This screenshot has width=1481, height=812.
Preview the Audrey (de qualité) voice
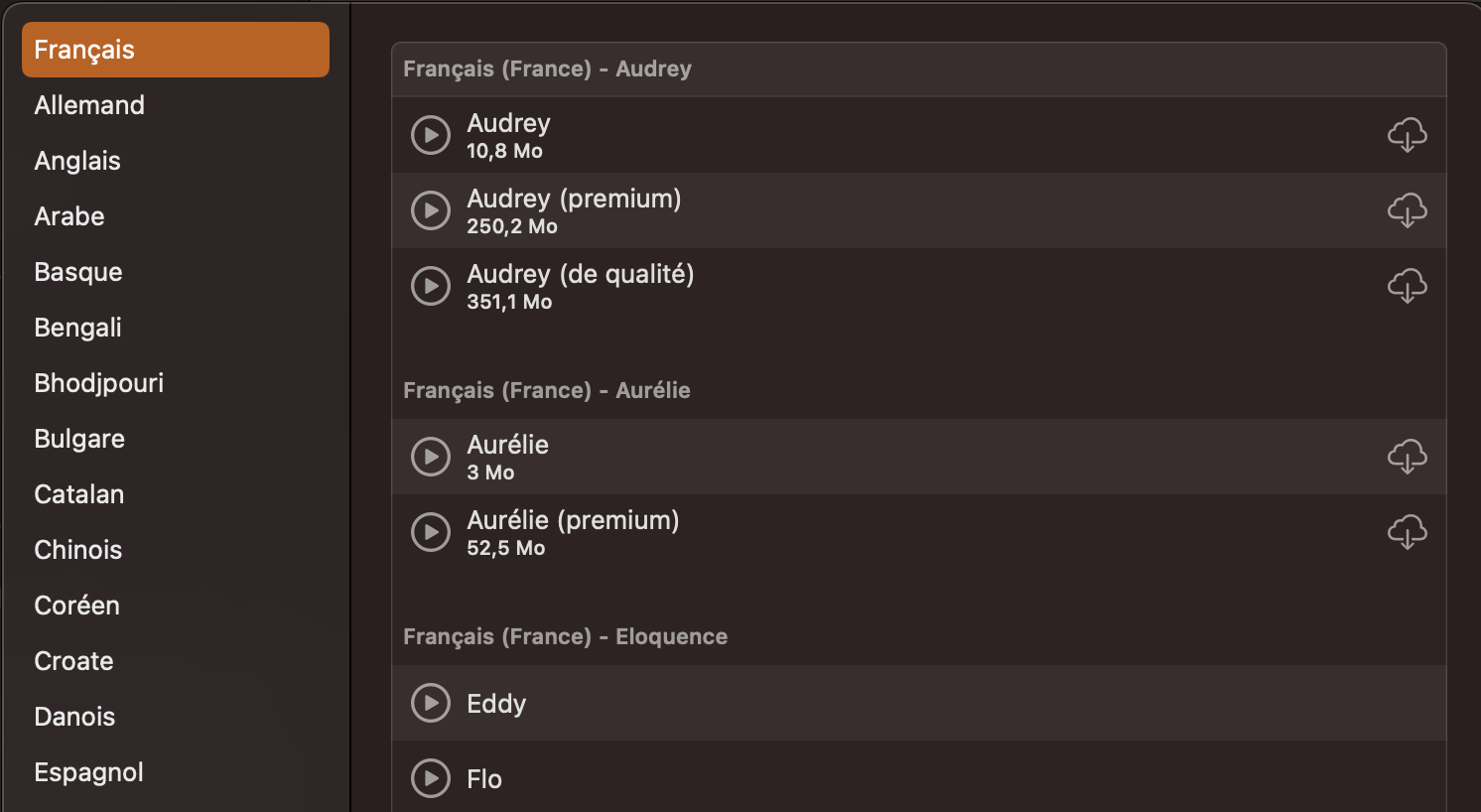431,286
